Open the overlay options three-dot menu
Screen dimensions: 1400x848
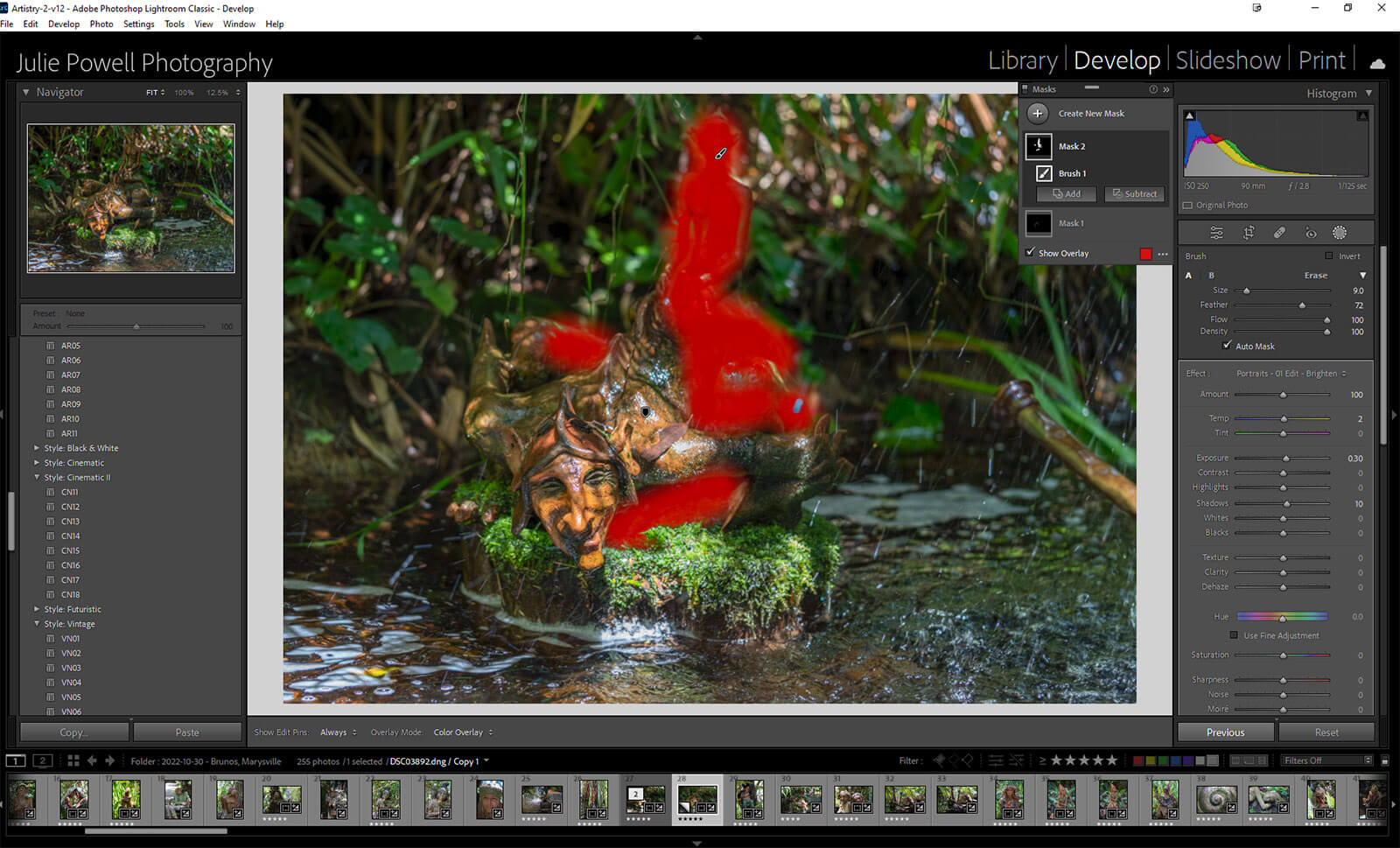pyautogui.click(x=1163, y=254)
